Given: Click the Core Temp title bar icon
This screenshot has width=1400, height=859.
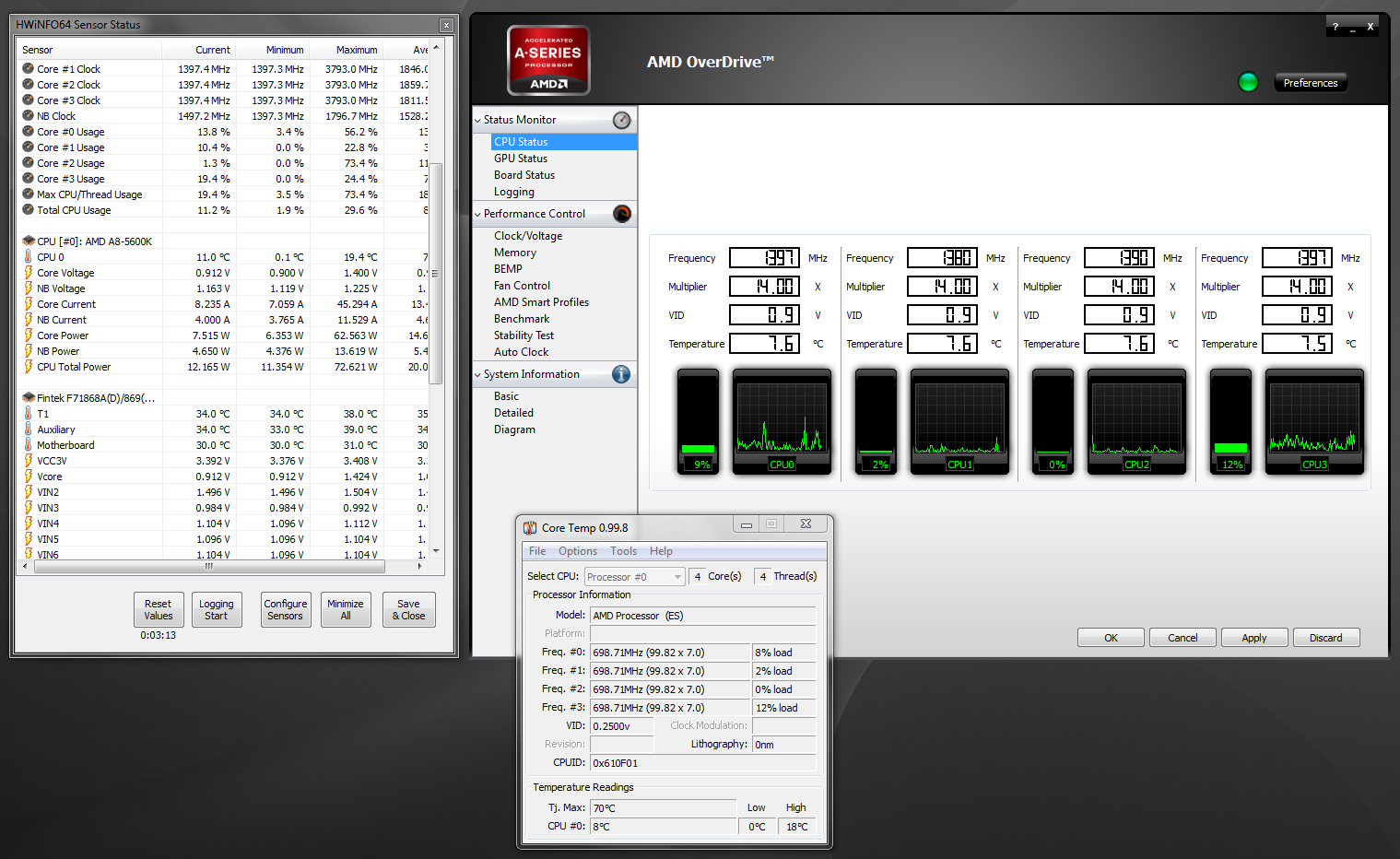Looking at the screenshot, I should point(530,528).
